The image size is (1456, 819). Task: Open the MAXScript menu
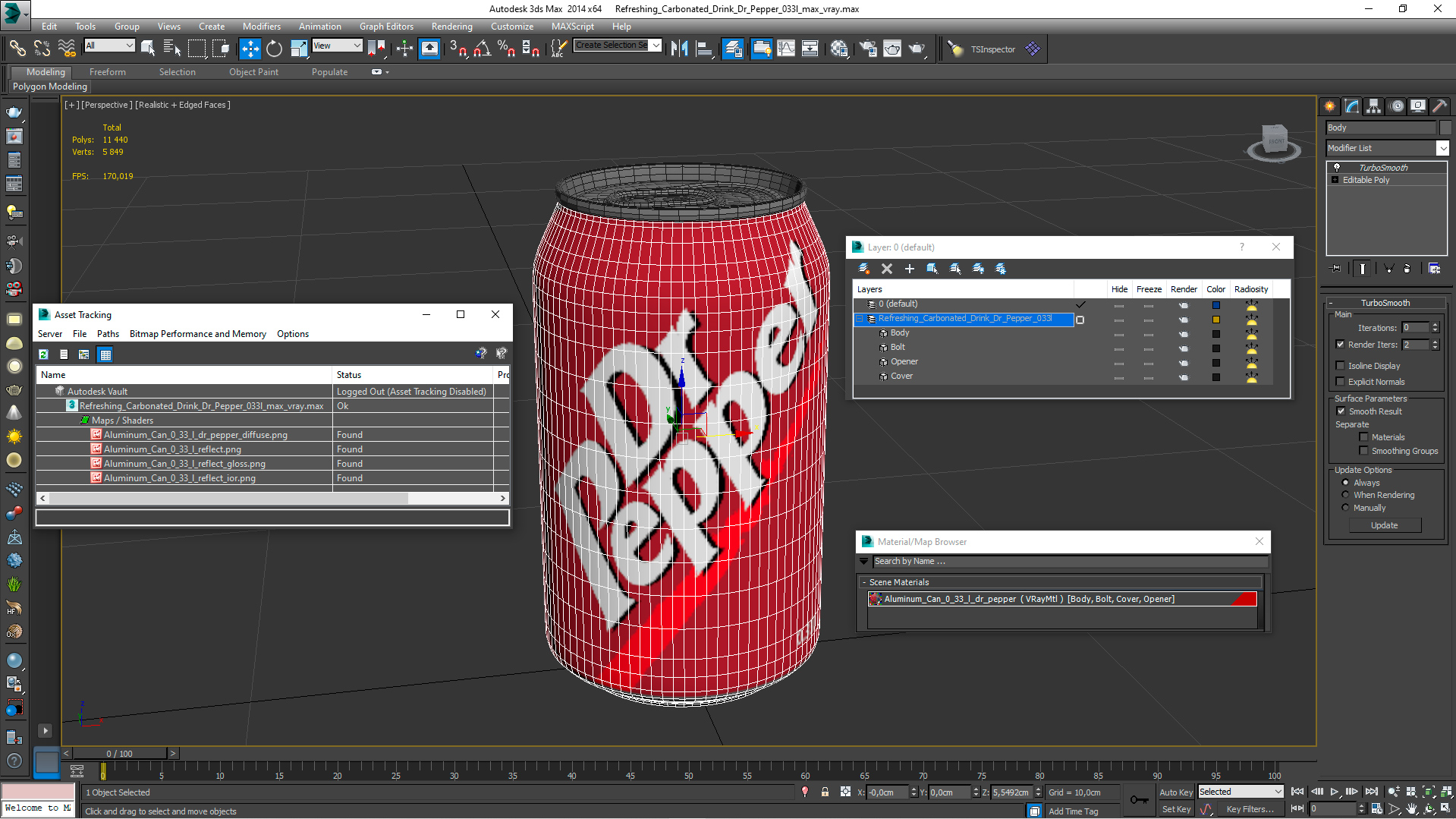(x=572, y=27)
